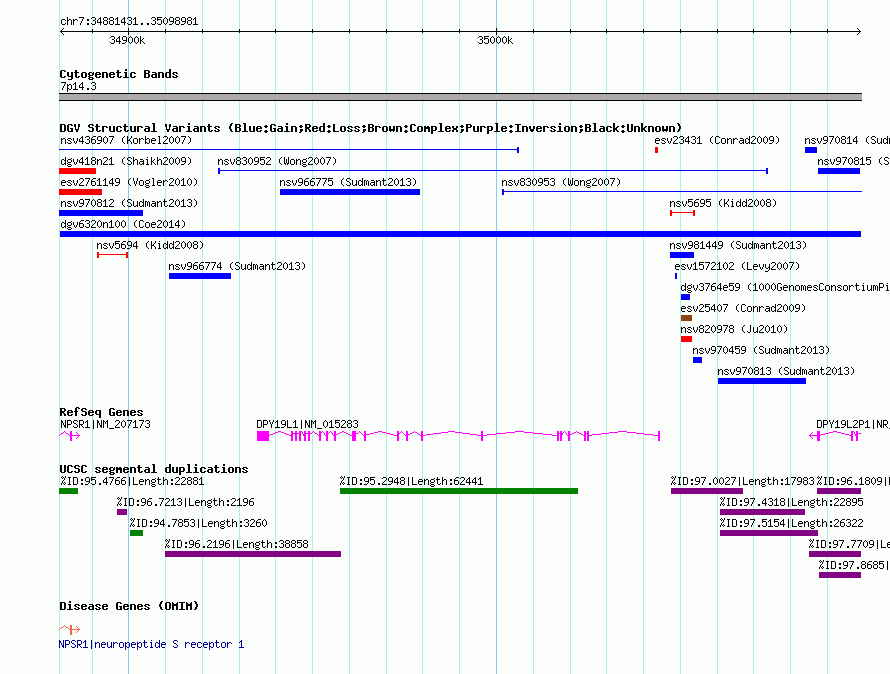Click the brown esv25407 (Conrad2009) complex bar
The image size is (890, 674).
click(x=686, y=318)
